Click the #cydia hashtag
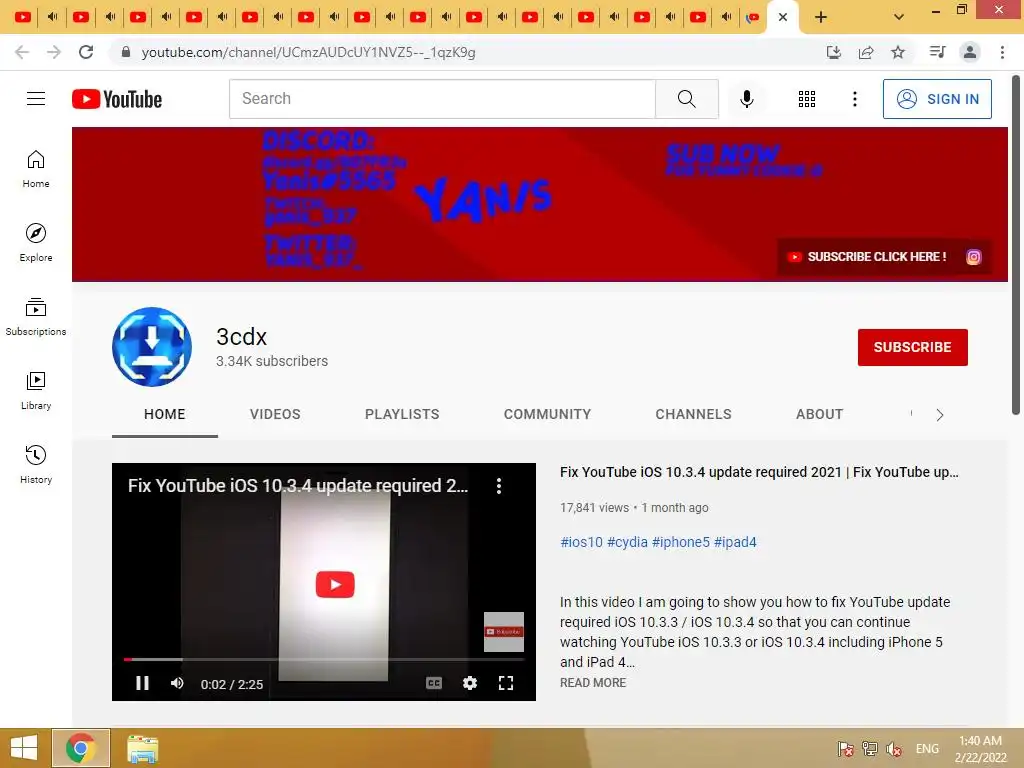 pyautogui.click(x=627, y=542)
